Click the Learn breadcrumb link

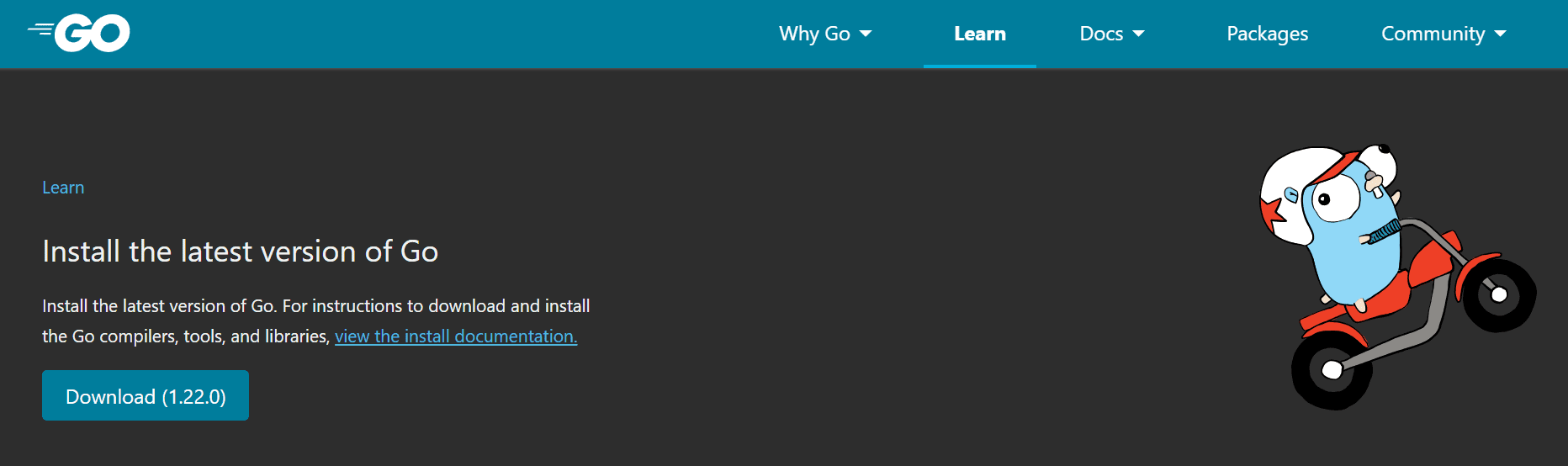(x=63, y=188)
